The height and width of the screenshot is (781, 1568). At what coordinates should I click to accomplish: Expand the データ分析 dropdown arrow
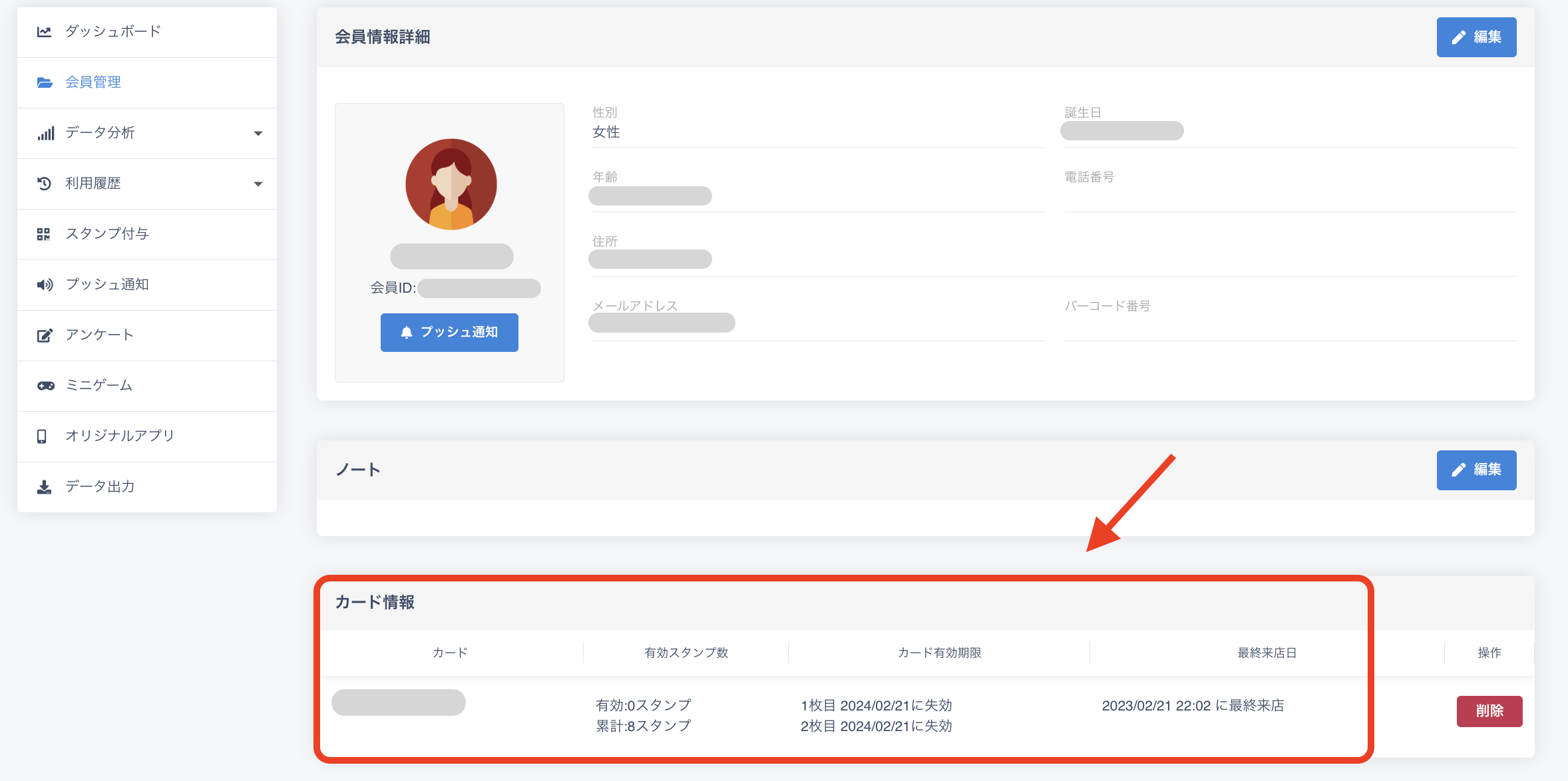[x=258, y=133]
